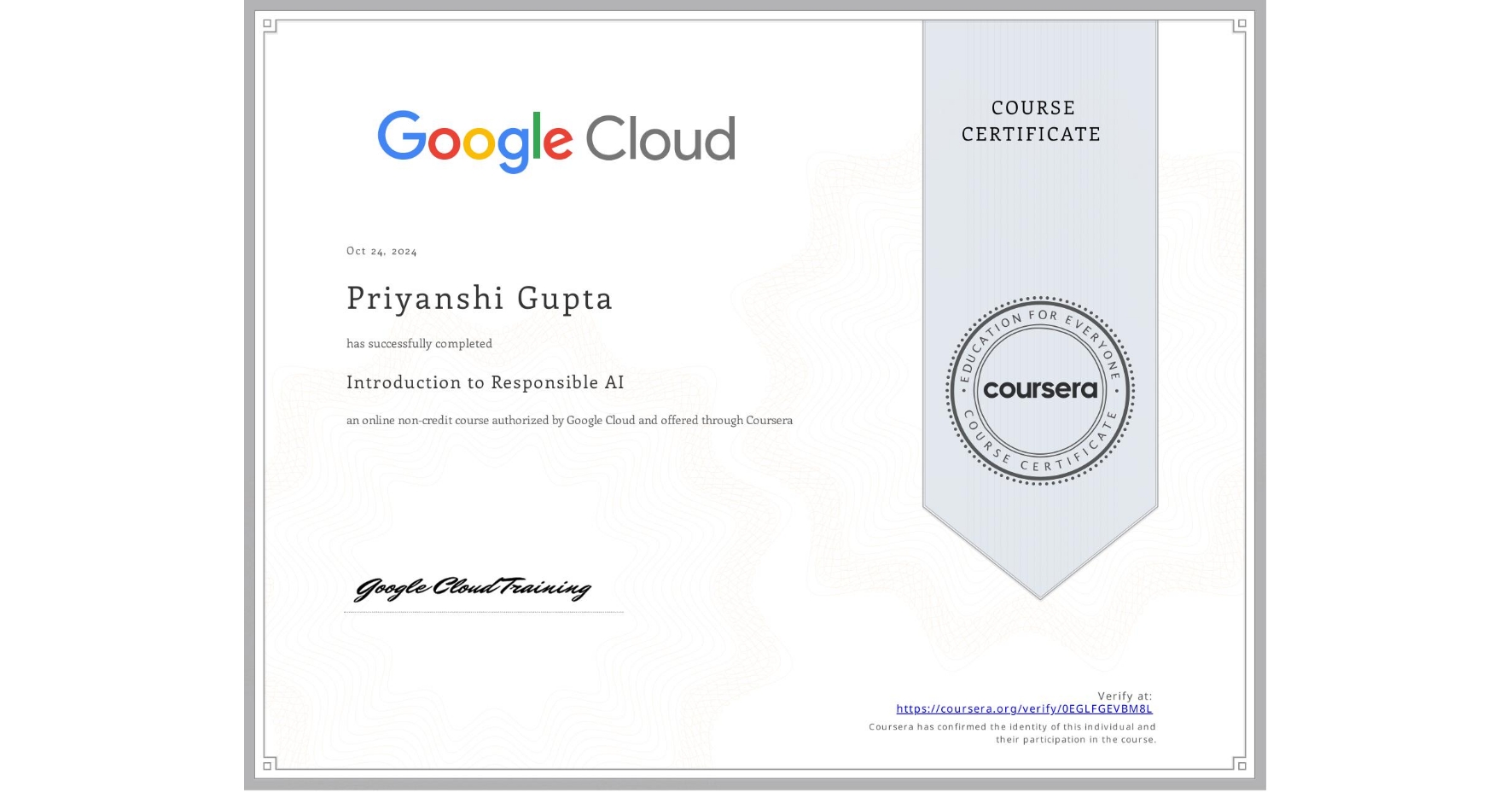Open the verification link coursera.org/verify/0EGLFGEVBM8L
Screen dimensions: 1512x792
pos(1024,708)
